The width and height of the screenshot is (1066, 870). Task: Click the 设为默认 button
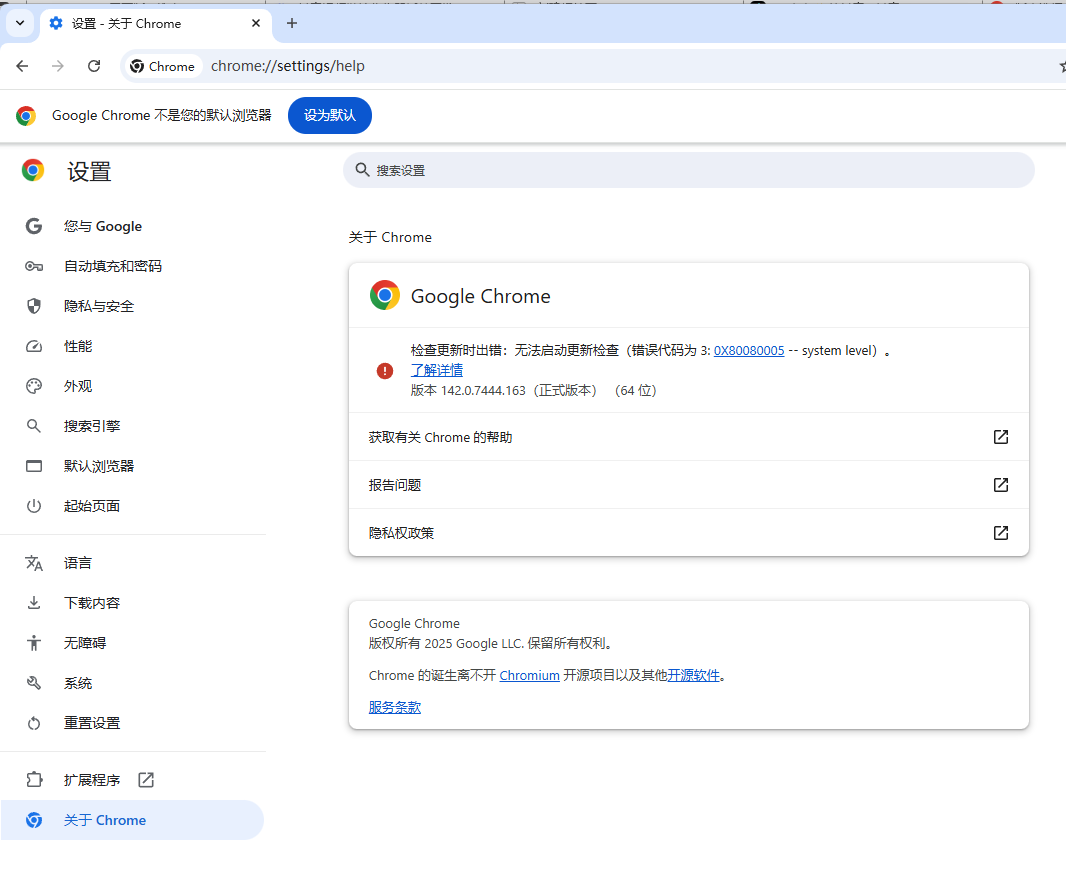tap(330, 116)
